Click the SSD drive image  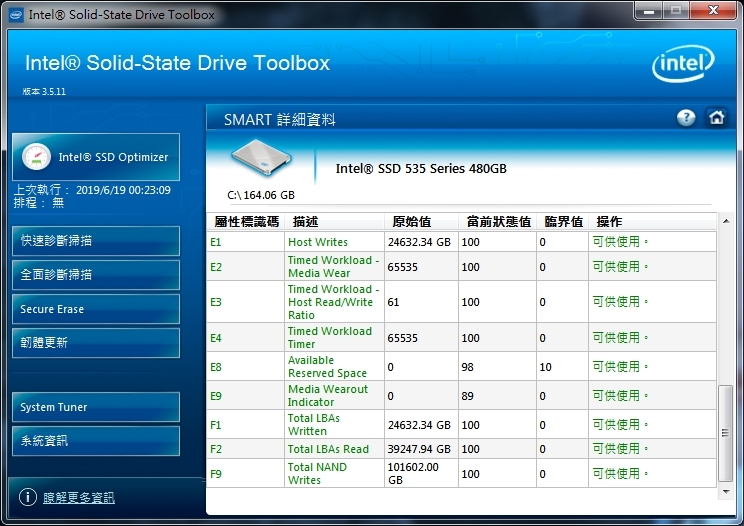point(261,157)
